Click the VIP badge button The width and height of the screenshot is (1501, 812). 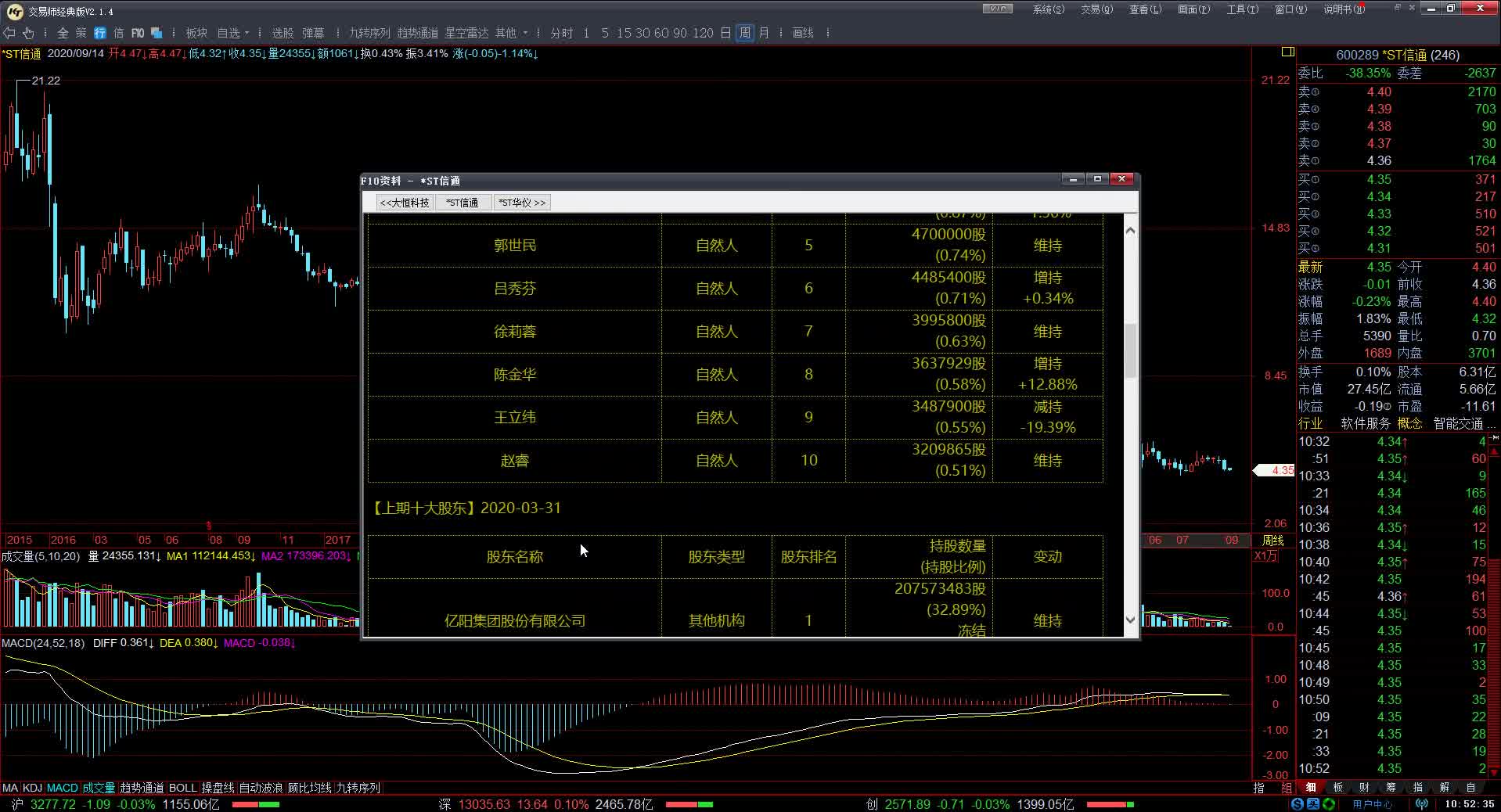[x=998, y=9]
